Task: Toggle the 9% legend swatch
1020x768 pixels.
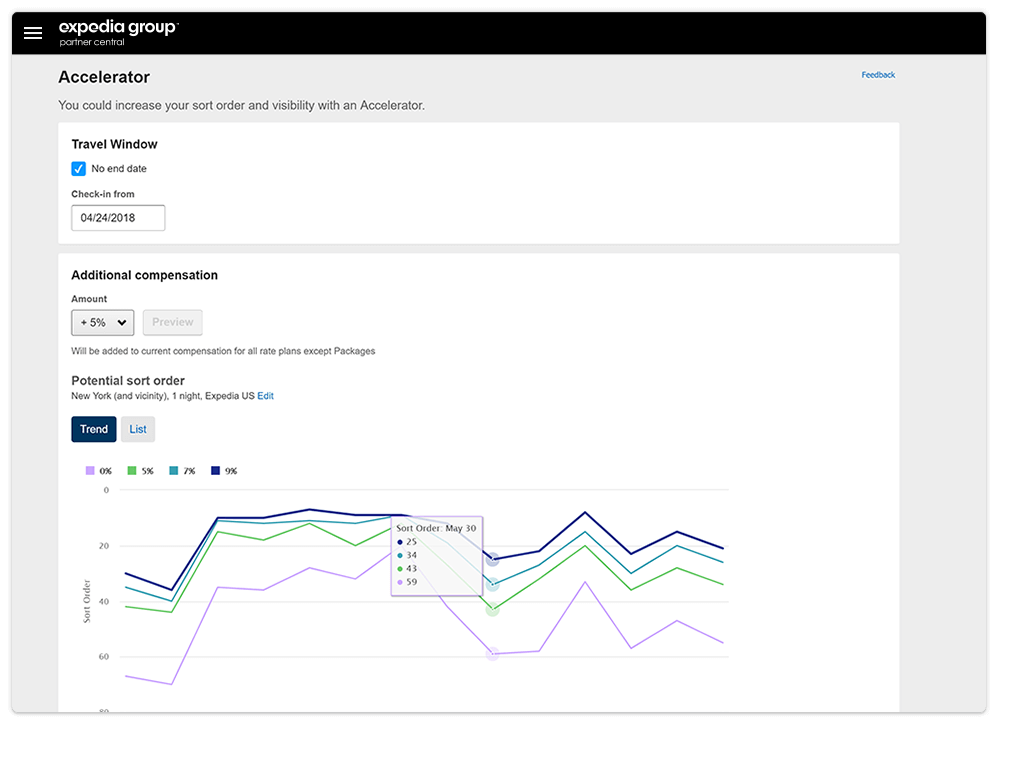Action: 215,471
